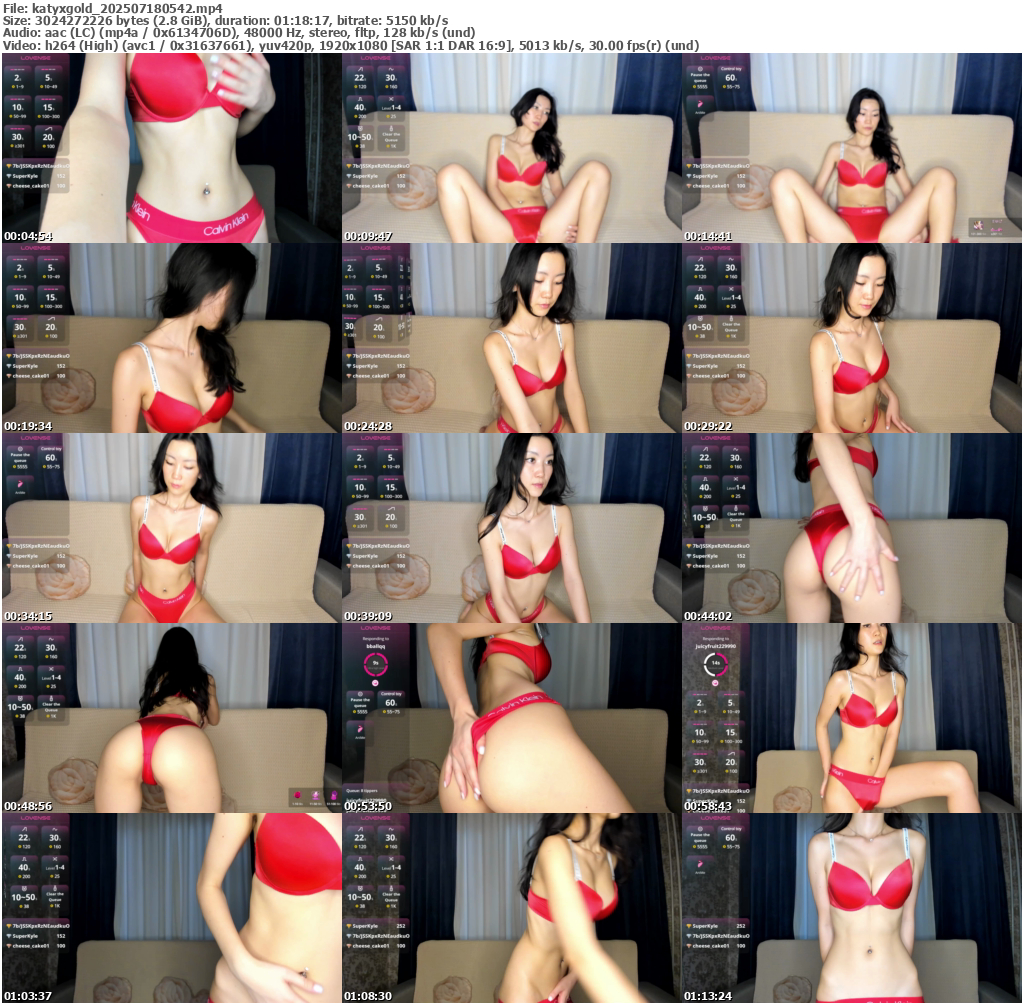This screenshot has height=1003, width=1024.
Task: Click the Video line with h264 (High)
Action: 351,45
